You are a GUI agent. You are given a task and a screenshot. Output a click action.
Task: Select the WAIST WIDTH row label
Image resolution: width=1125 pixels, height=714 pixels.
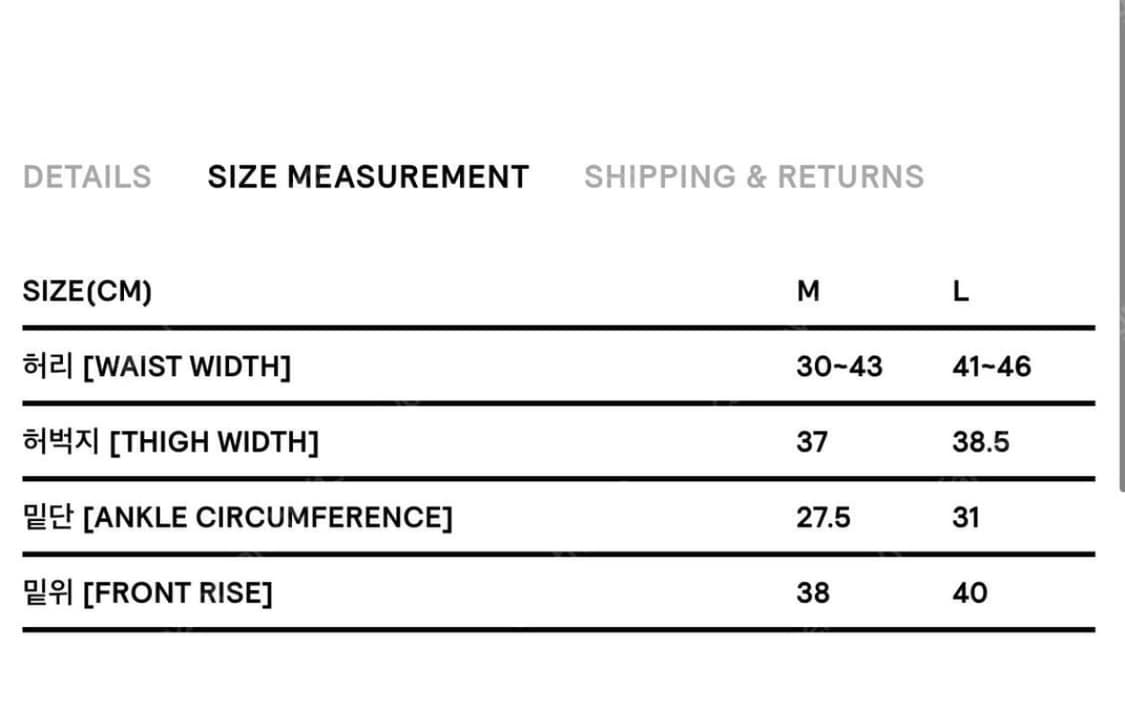pyautogui.click(x=157, y=367)
